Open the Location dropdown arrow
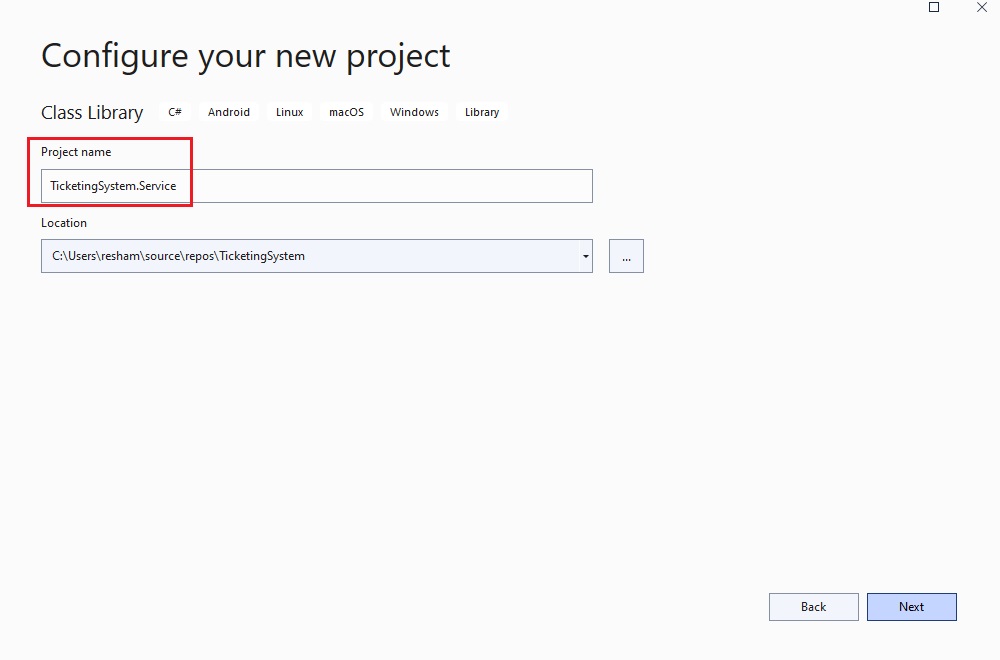The image size is (1000, 660). pos(585,256)
